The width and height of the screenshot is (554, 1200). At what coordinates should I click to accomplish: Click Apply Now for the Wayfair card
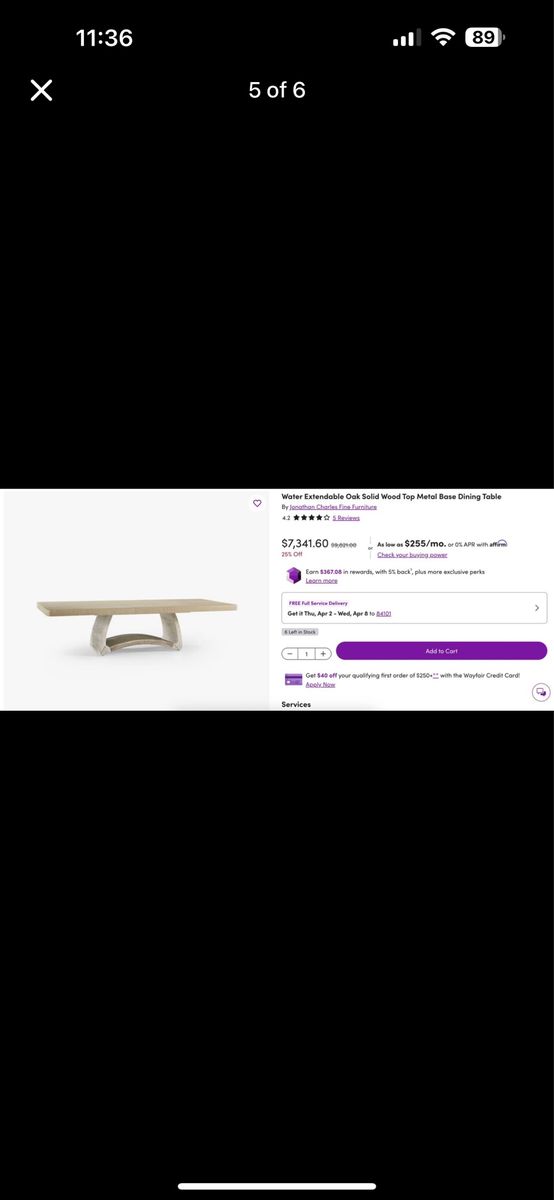[320, 685]
